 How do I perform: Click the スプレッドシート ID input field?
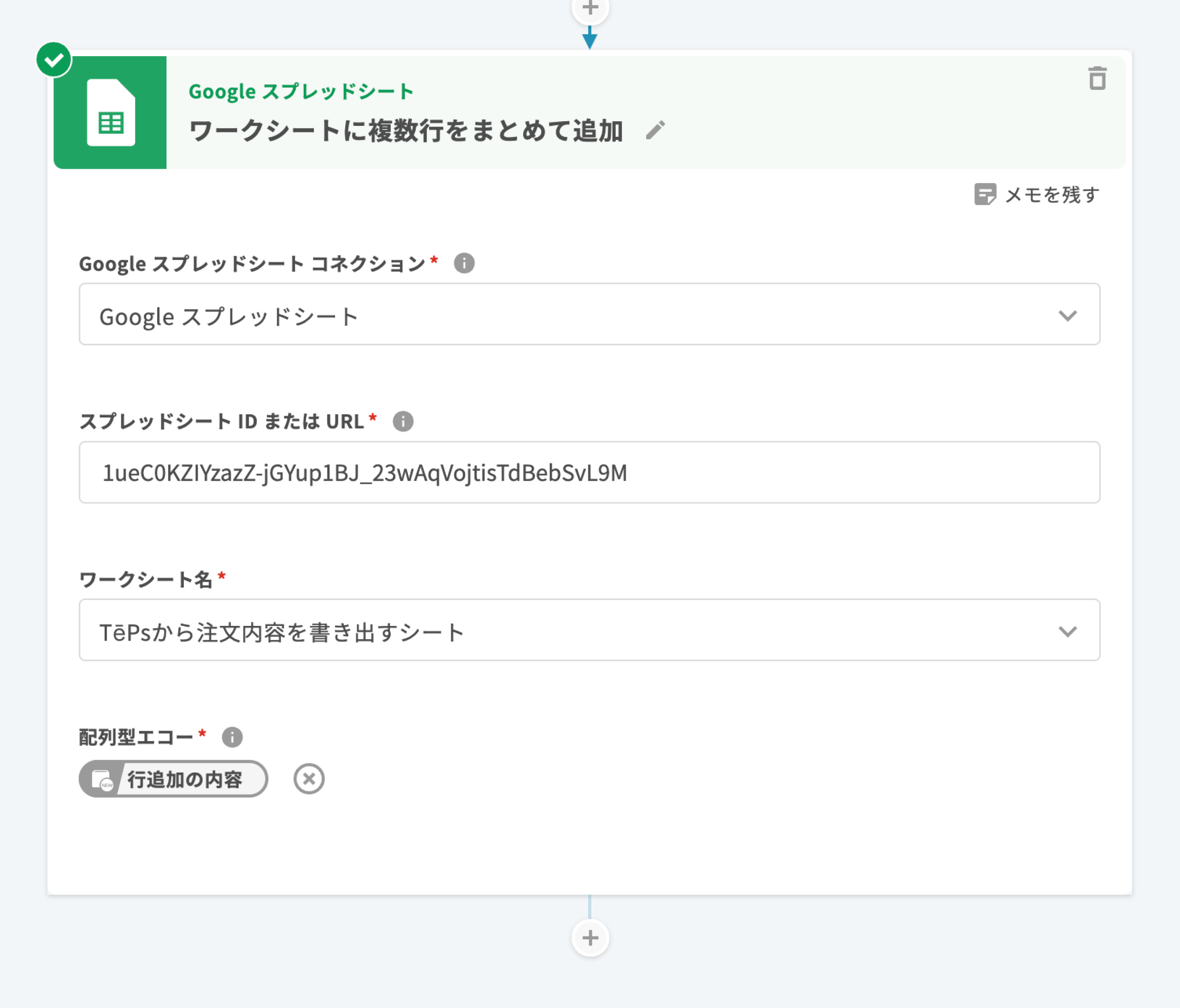click(x=589, y=473)
